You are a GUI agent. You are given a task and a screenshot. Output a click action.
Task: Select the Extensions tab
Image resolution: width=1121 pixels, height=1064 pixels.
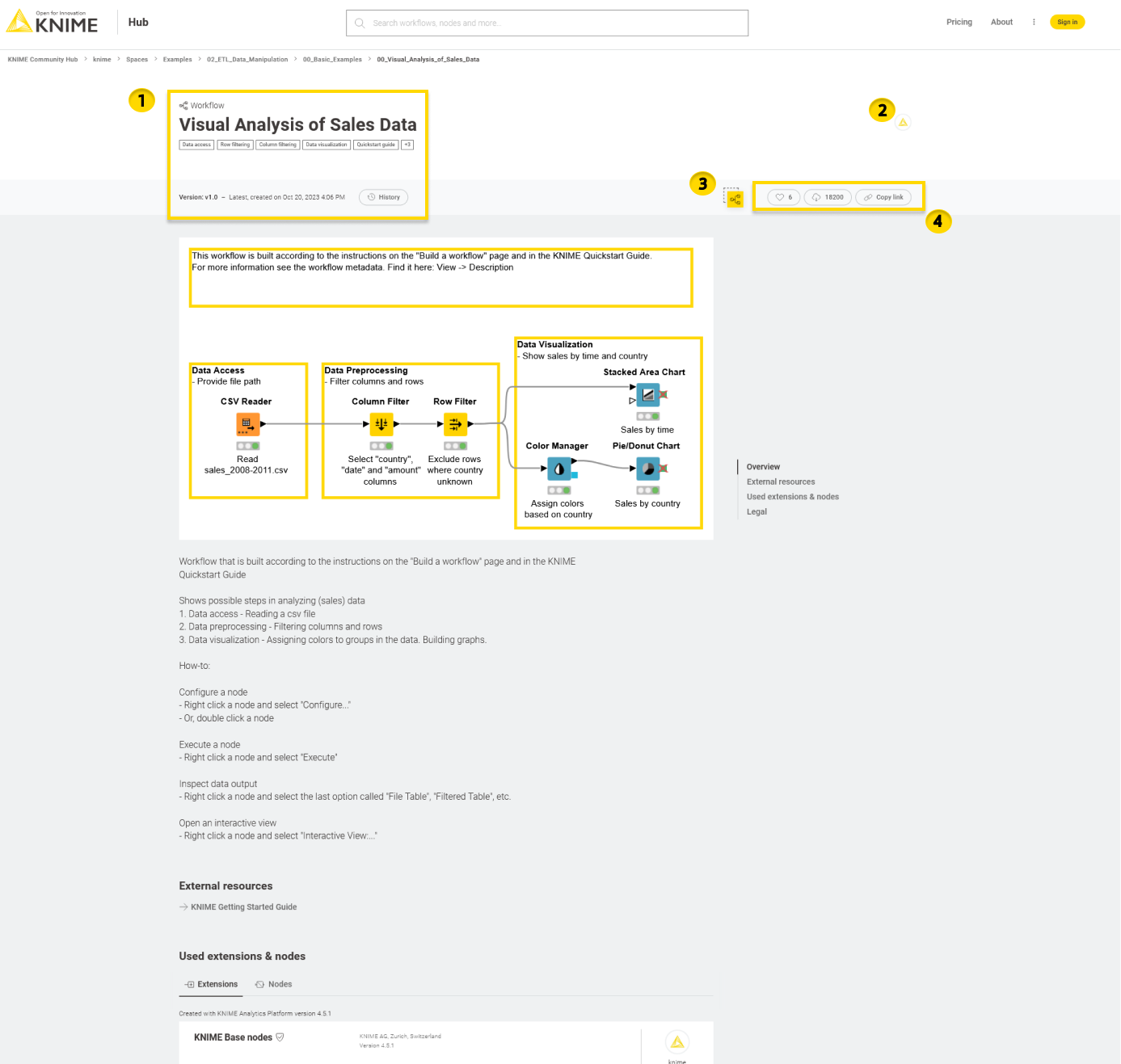[212, 984]
